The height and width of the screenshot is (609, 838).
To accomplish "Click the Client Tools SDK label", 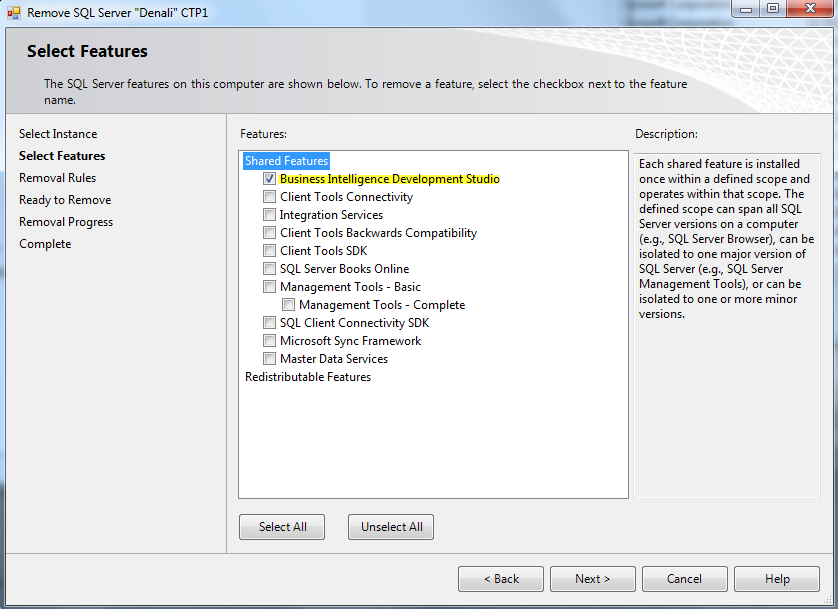I will (324, 251).
